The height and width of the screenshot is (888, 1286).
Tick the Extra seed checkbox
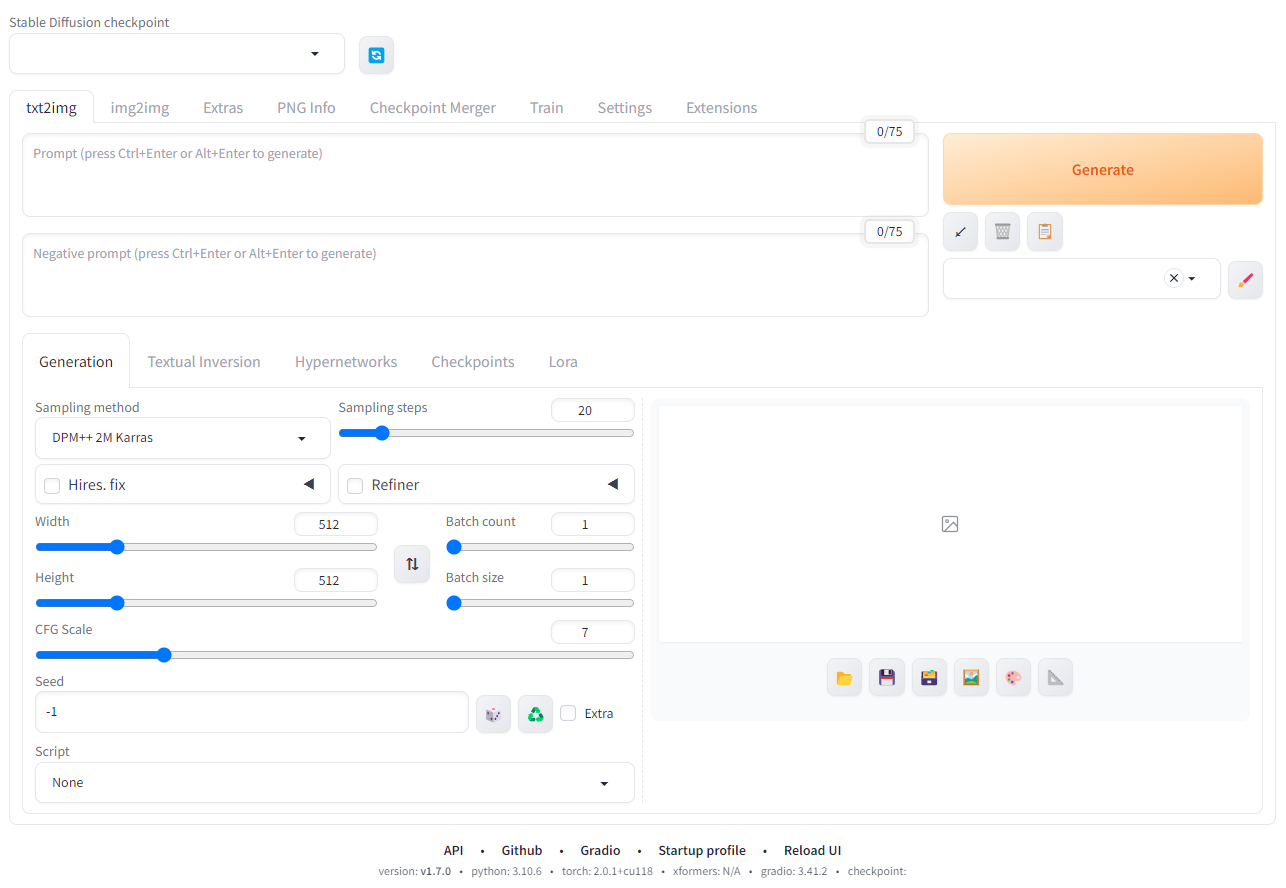click(568, 713)
